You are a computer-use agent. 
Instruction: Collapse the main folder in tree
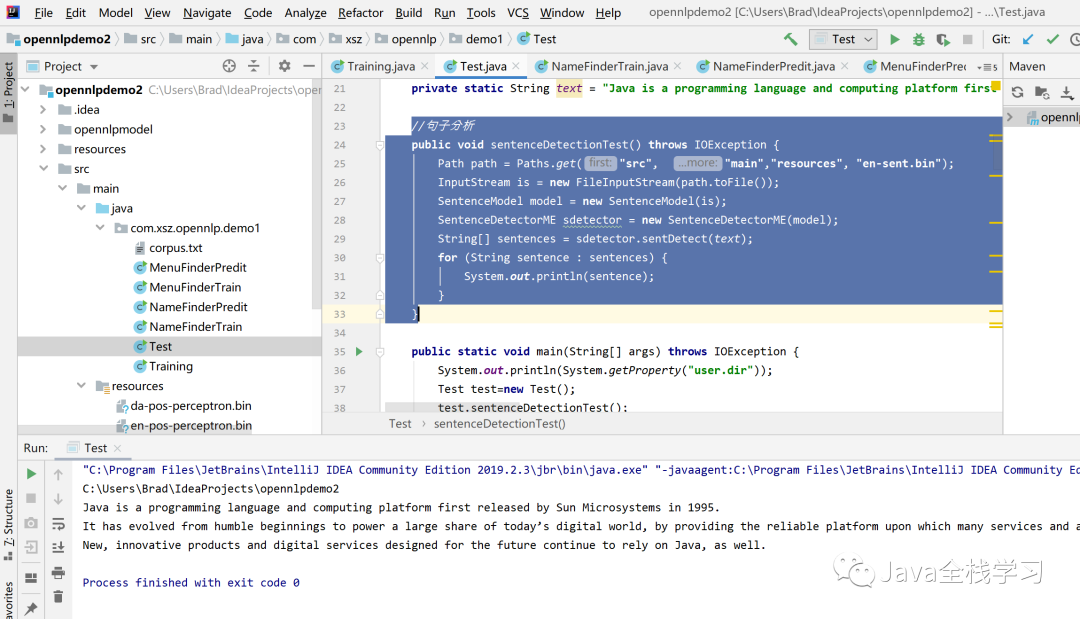click(x=63, y=189)
